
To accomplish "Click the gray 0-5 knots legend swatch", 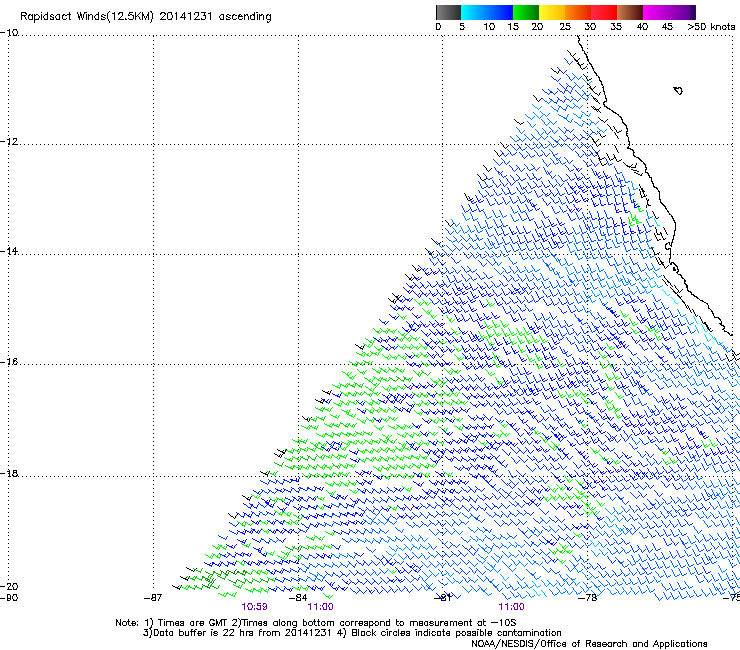I will (x=448, y=12).
